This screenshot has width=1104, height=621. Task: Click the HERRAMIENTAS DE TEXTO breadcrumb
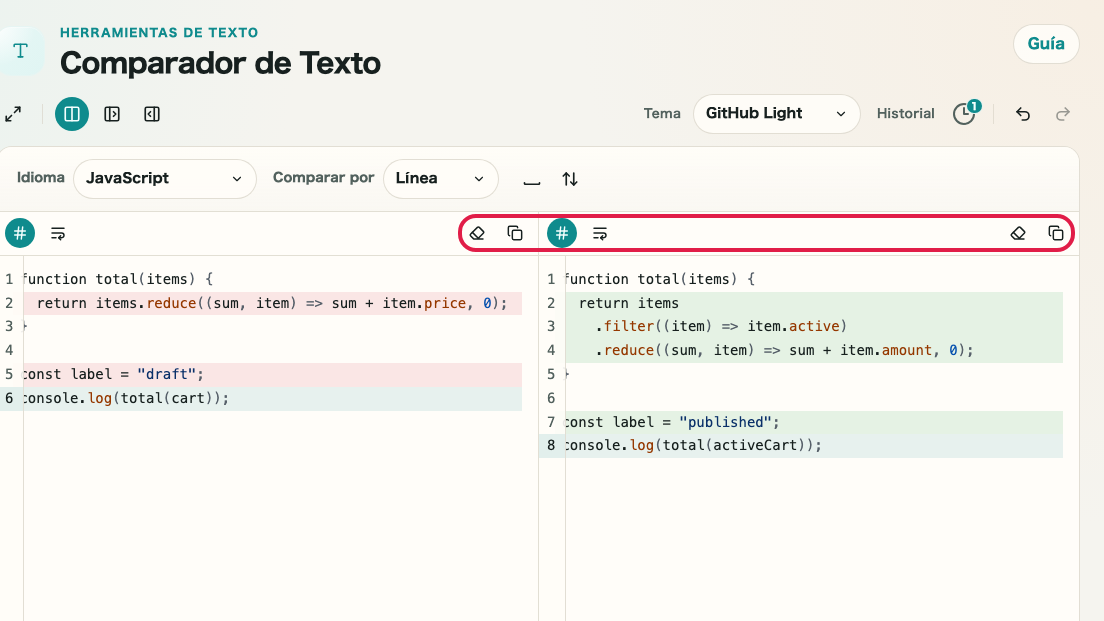(x=159, y=32)
